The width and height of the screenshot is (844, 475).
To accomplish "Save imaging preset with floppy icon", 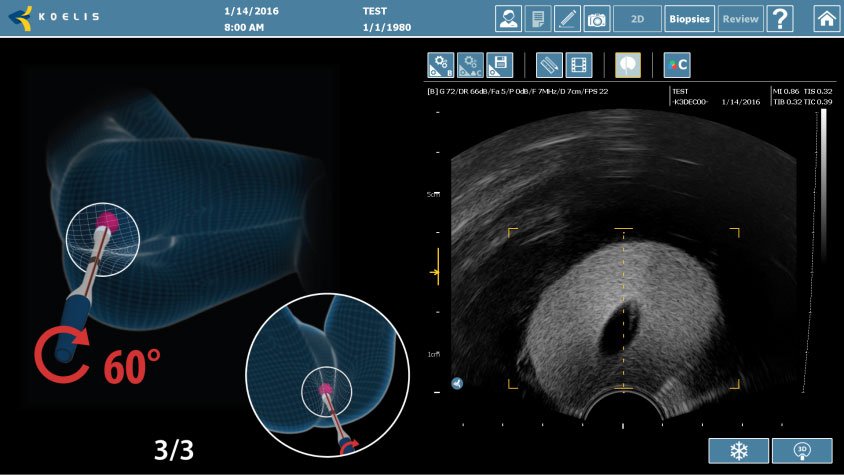I will pos(500,65).
